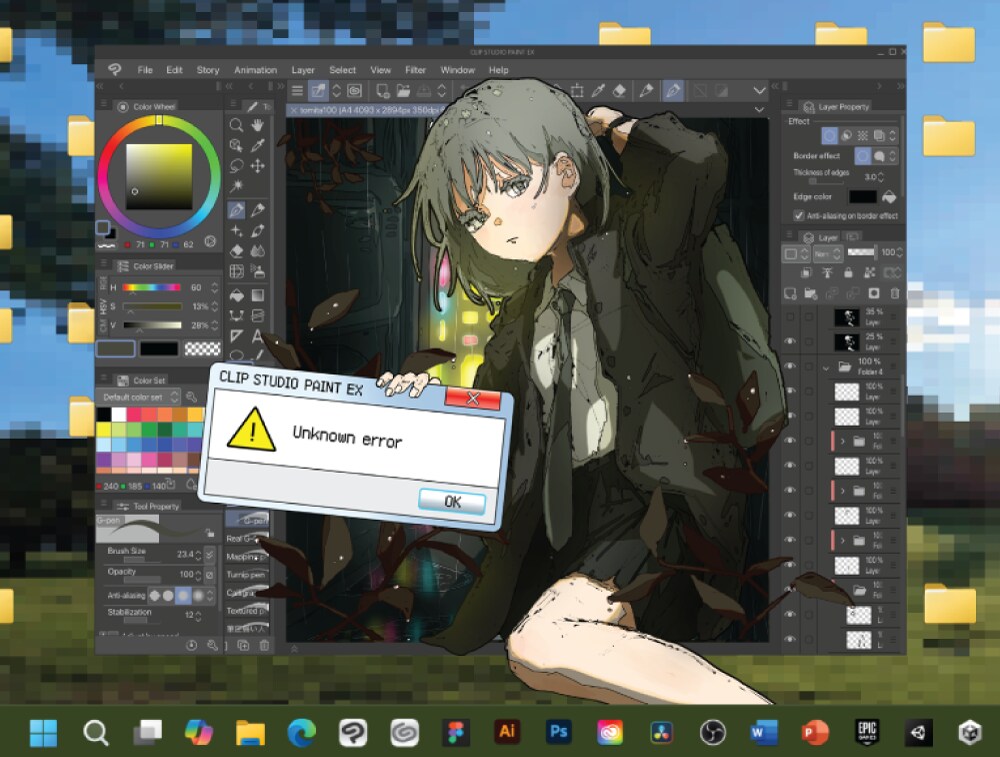Viewport: 1000px width, 757px height.
Task: Select the Hand move tool
Action: (x=258, y=125)
